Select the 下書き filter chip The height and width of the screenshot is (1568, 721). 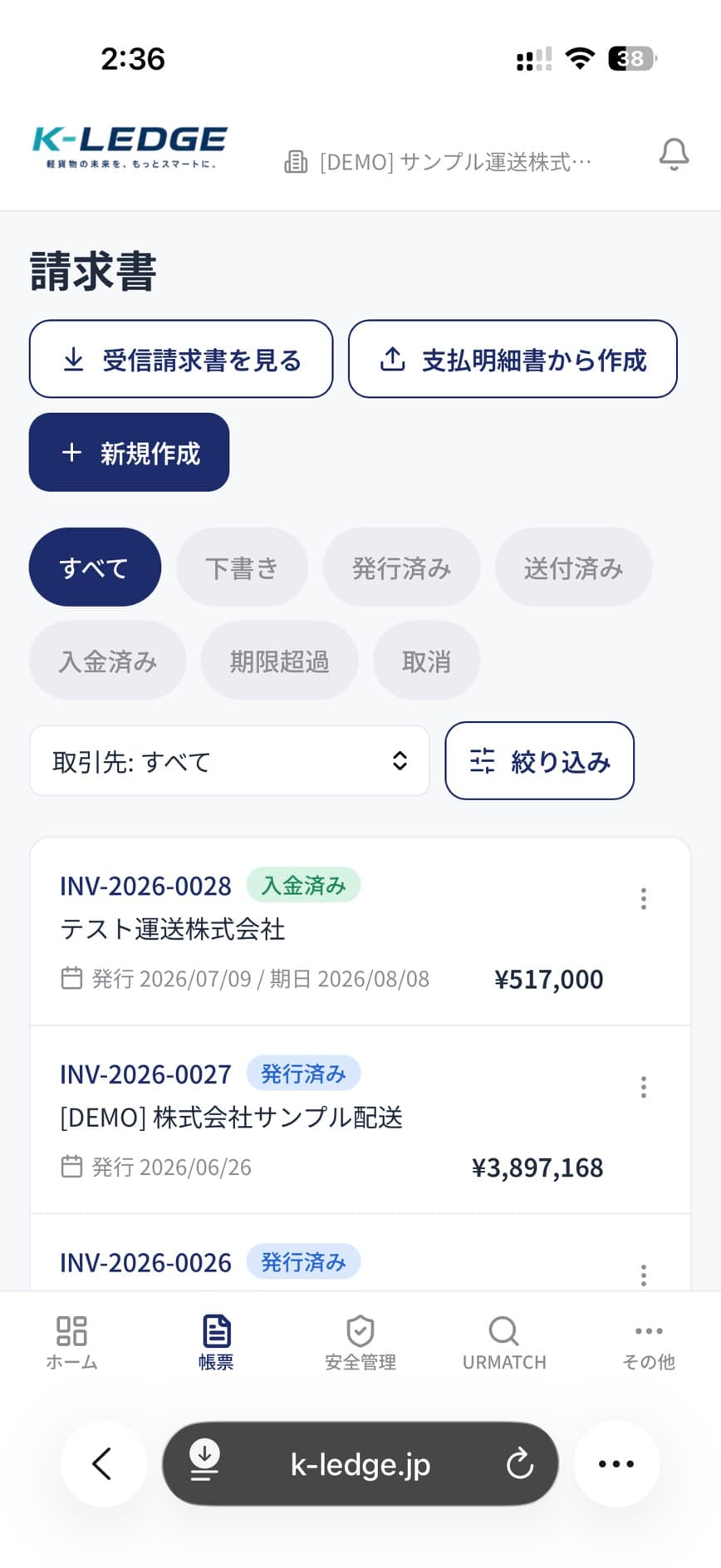[242, 568]
